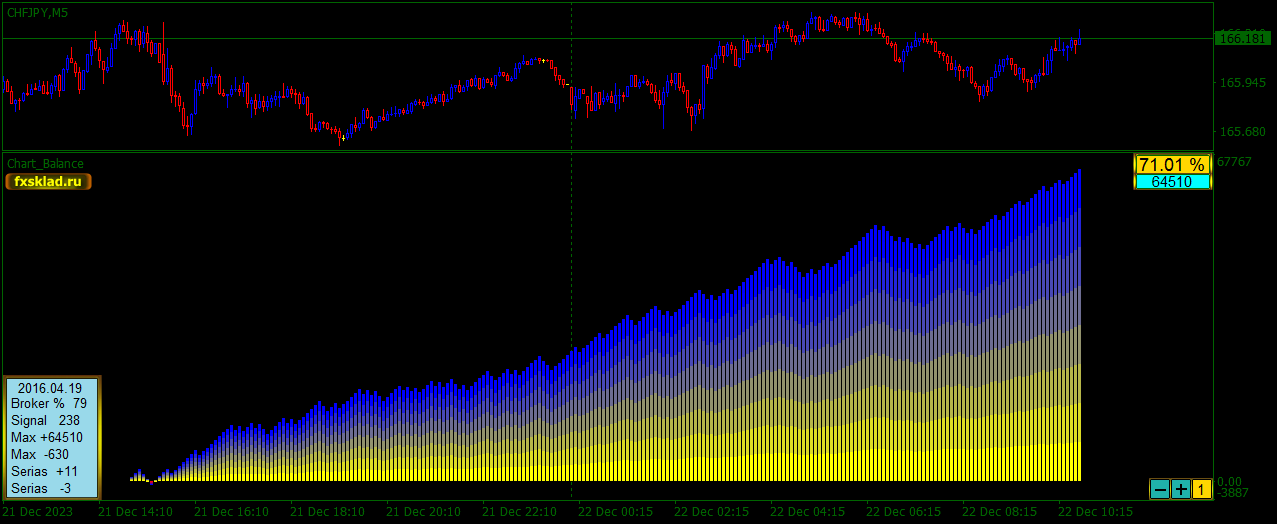Viewport: 1277px width, 524px height.
Task: Click the 22 Dec 06:15 time label
Action: pyautogui.click(x=903, y=512)
